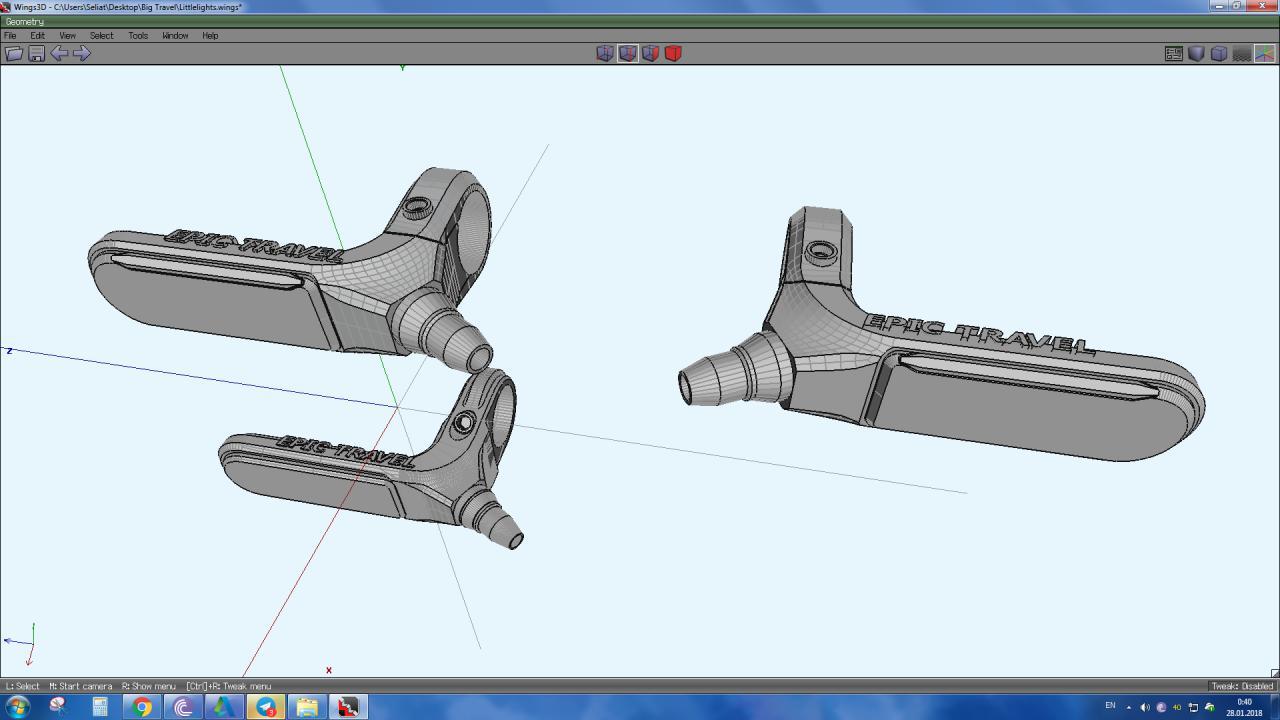The width and height of the screenshot is (1280, 720).
Task: Open the Tools menu
Action: (138, 35)
